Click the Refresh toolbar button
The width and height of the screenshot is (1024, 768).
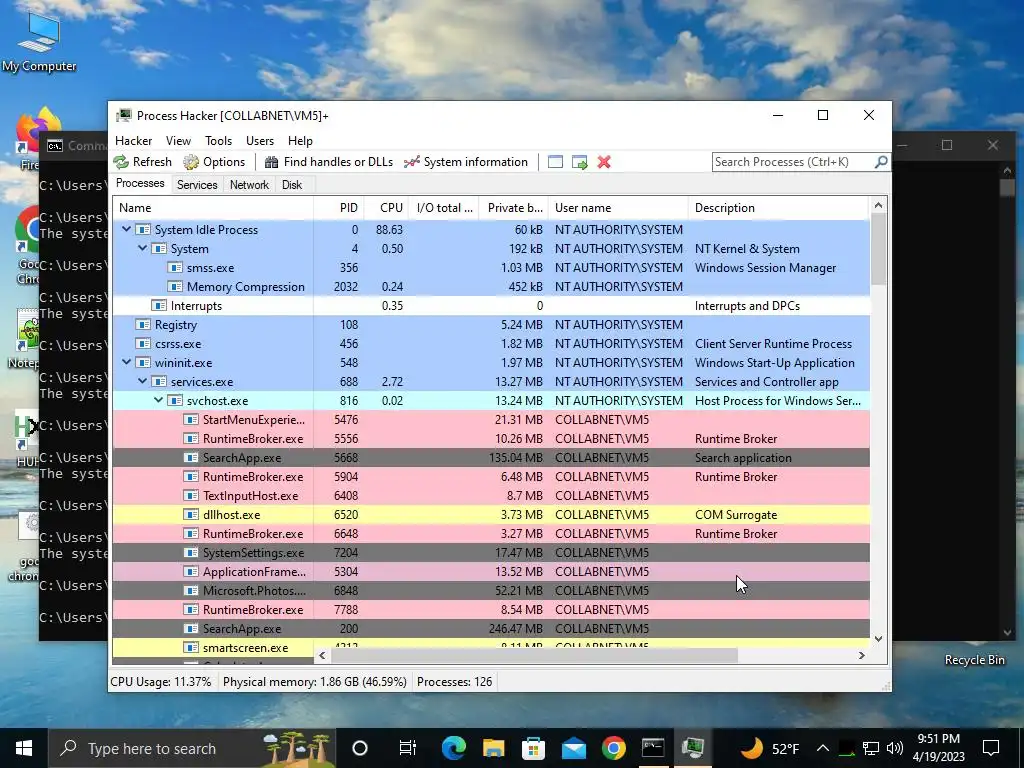[x=142, y=162]
